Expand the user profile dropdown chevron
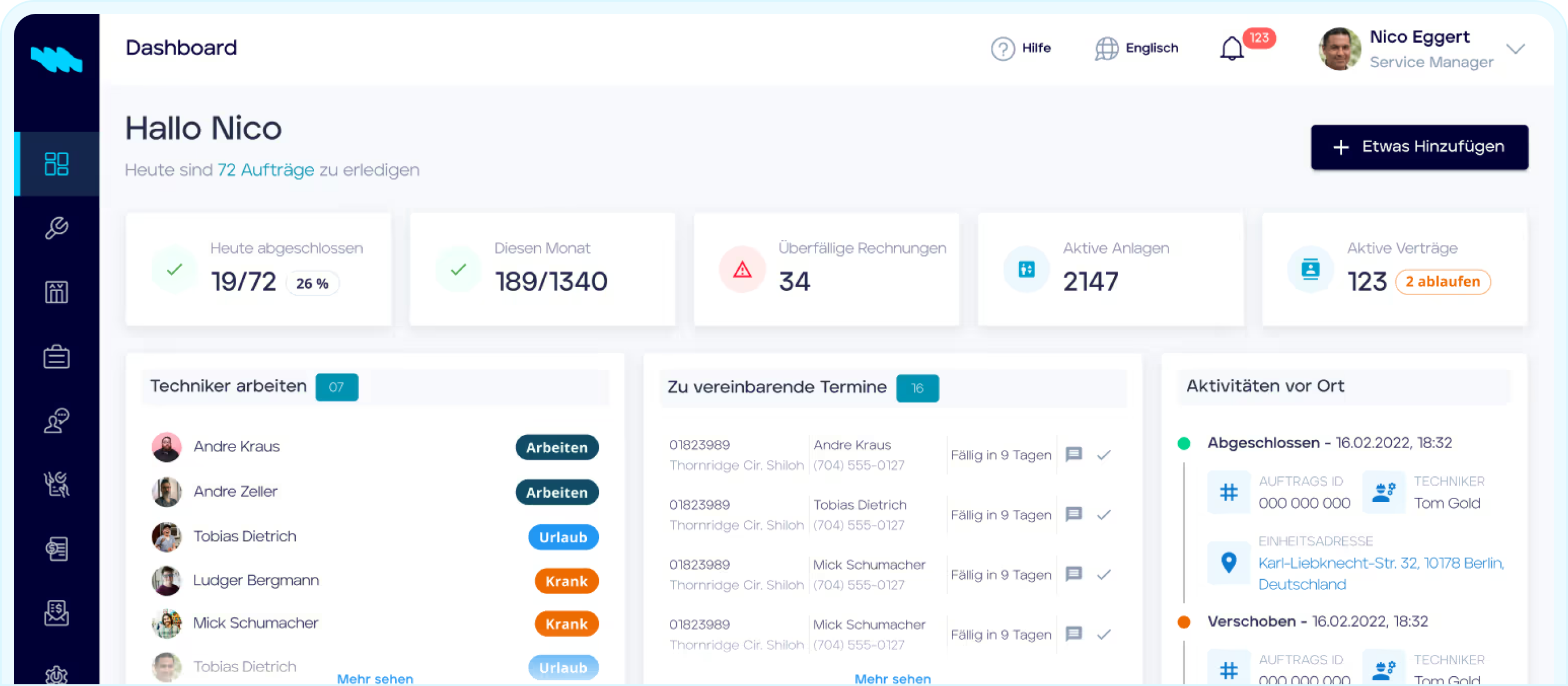This screenshot has width=1568, height=686. pos(1515,49)
